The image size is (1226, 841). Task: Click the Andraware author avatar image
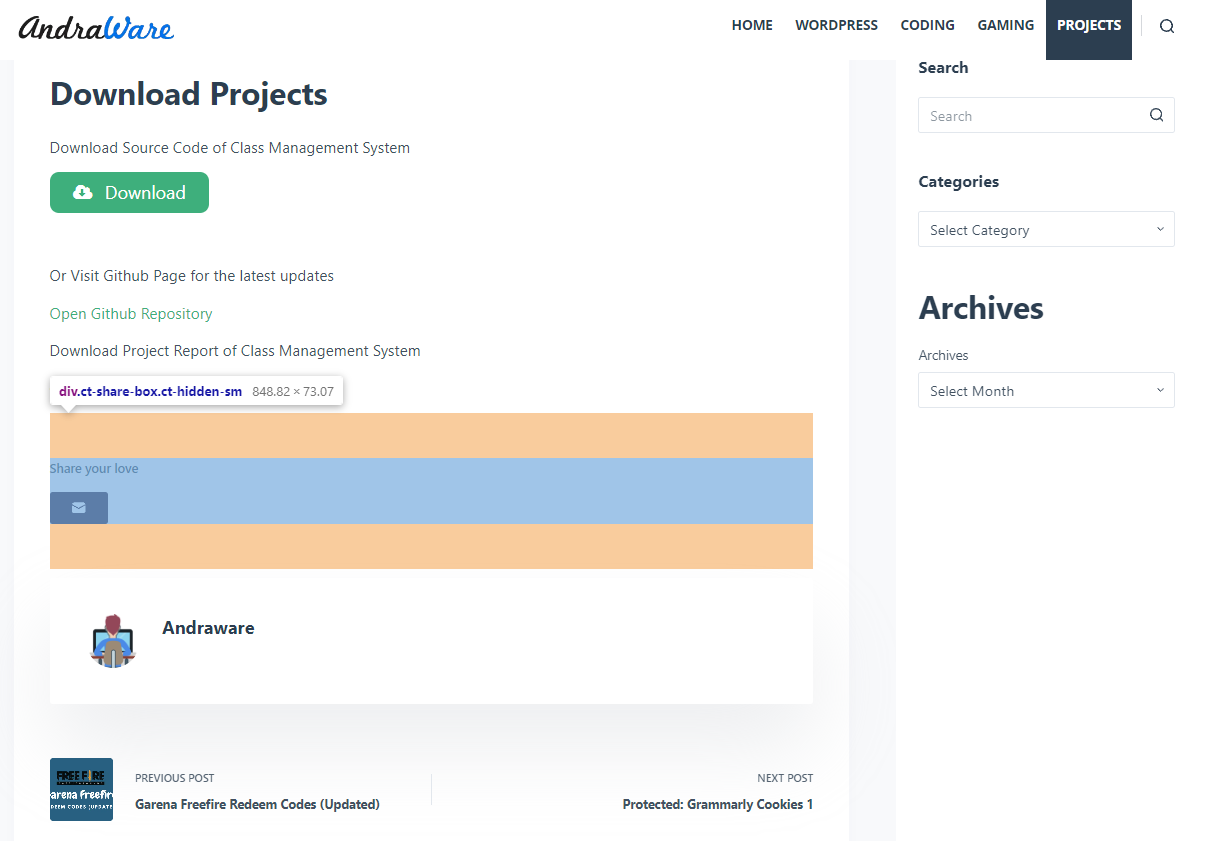pos(113,641)
